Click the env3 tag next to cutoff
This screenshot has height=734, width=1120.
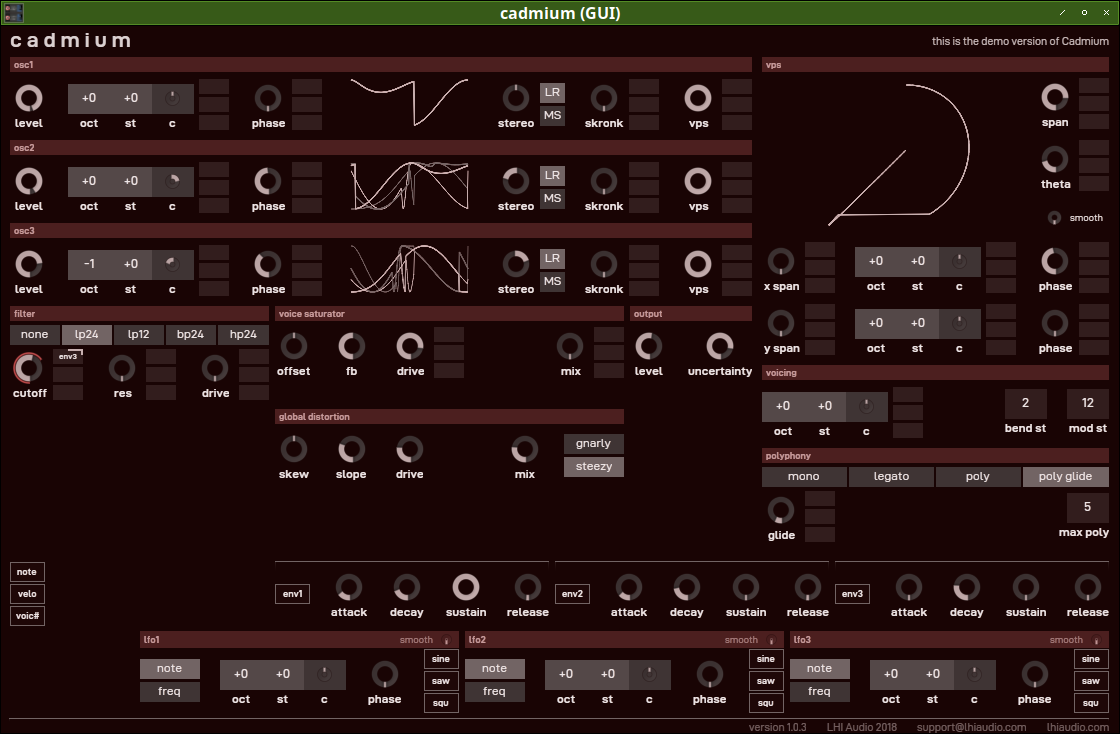point(68,356)
